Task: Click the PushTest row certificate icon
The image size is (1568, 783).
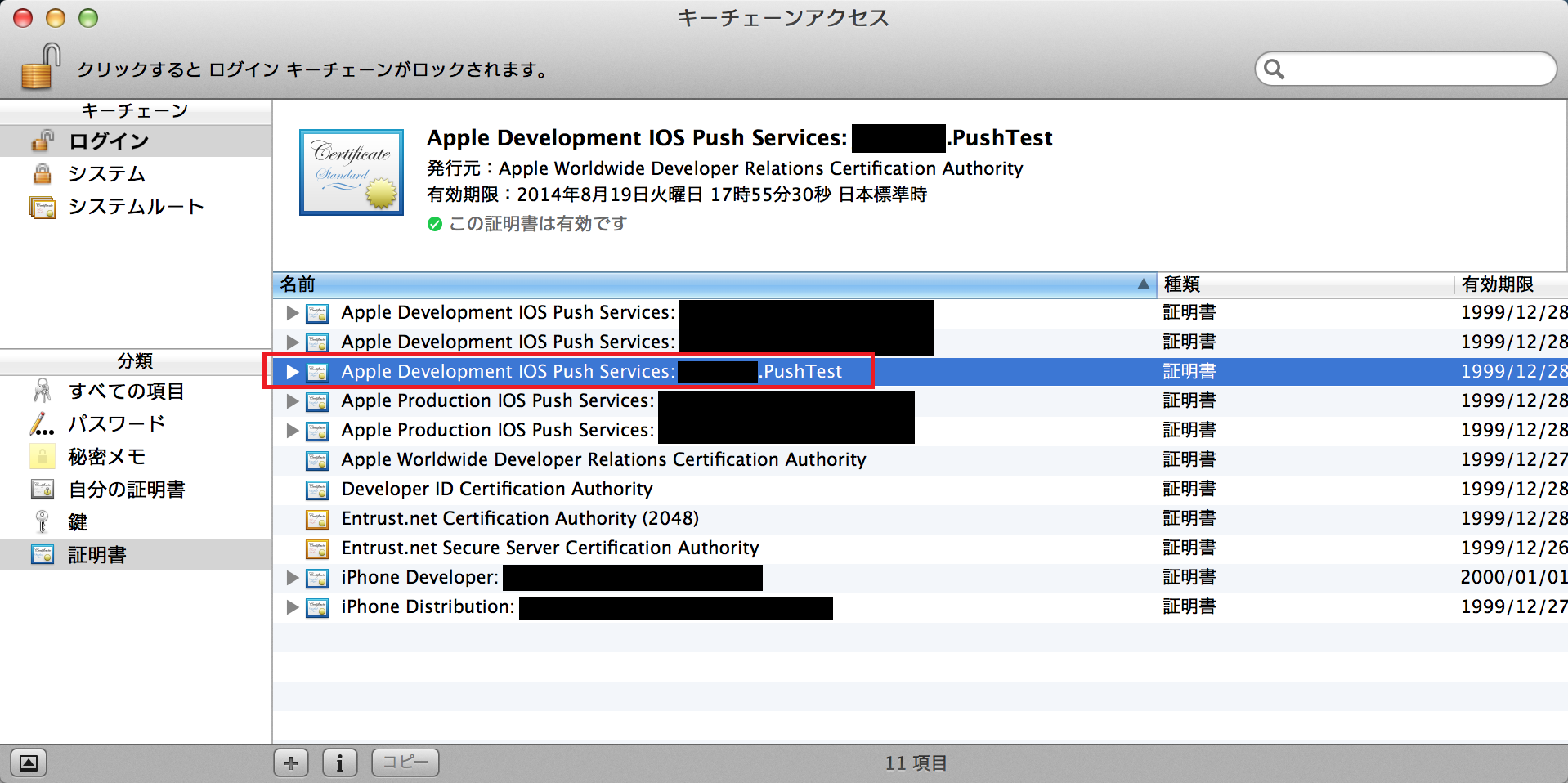Action: (317, 373)
